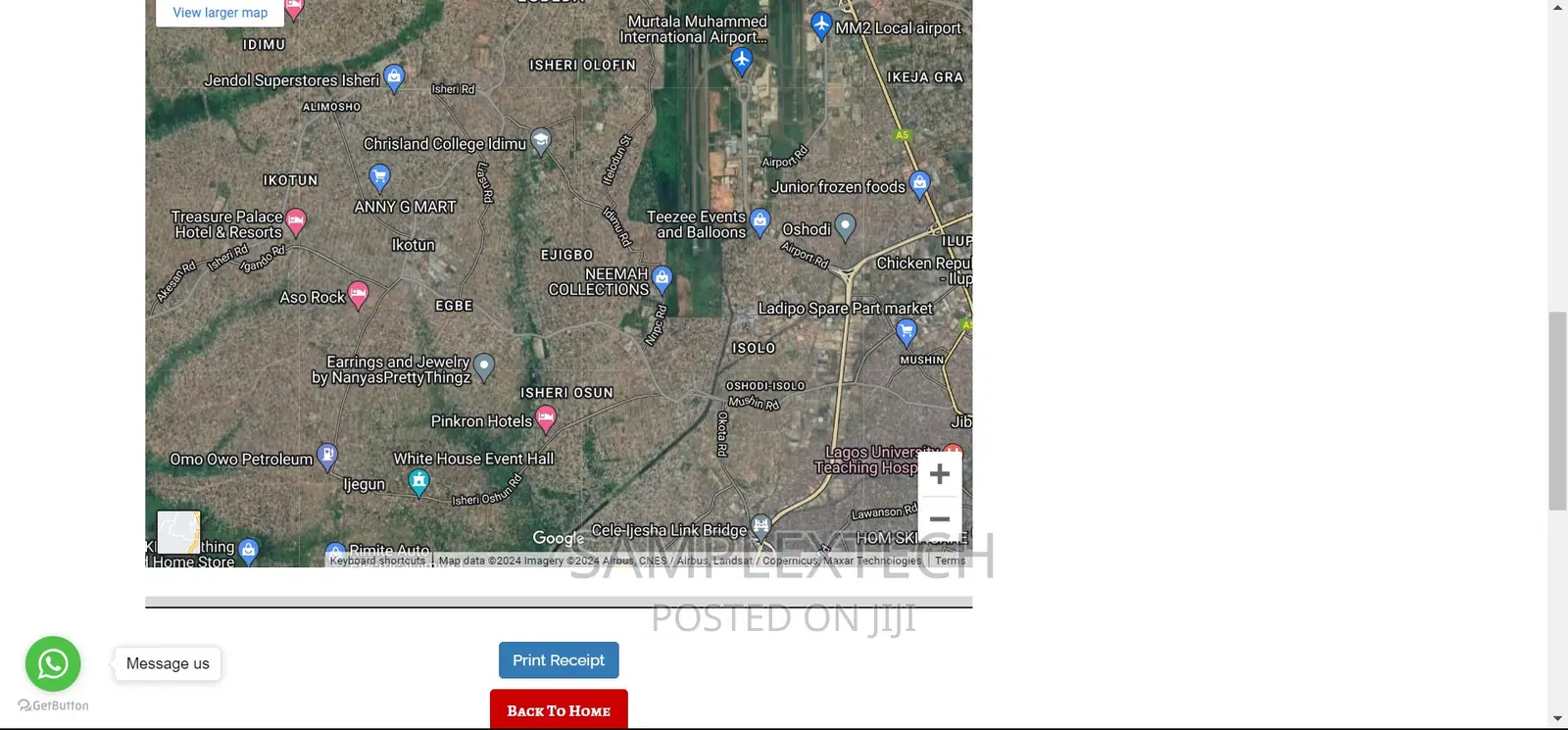Click the vertical scrollbar thumb

point(1558,411)
